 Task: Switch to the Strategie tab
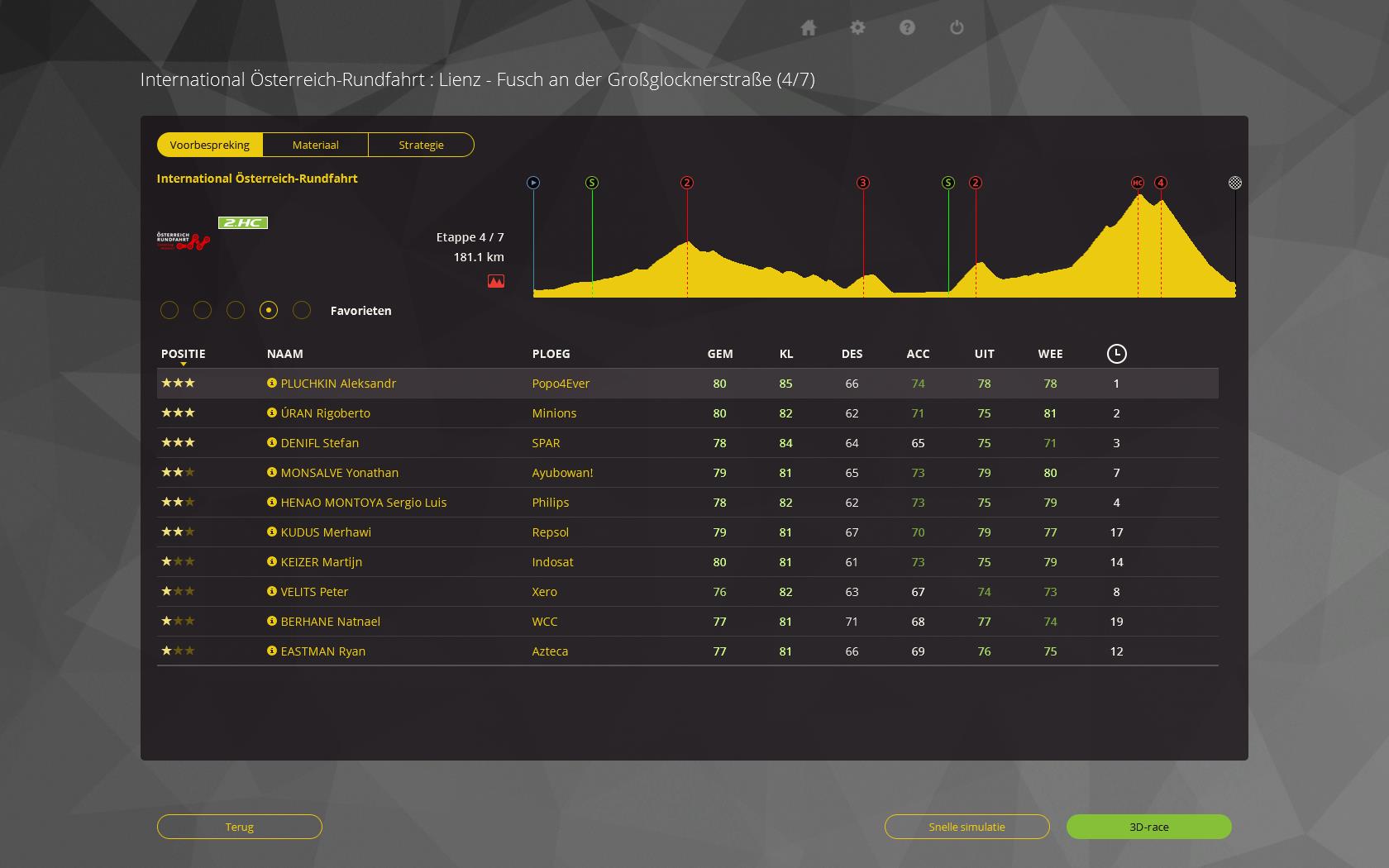(422, 145)
